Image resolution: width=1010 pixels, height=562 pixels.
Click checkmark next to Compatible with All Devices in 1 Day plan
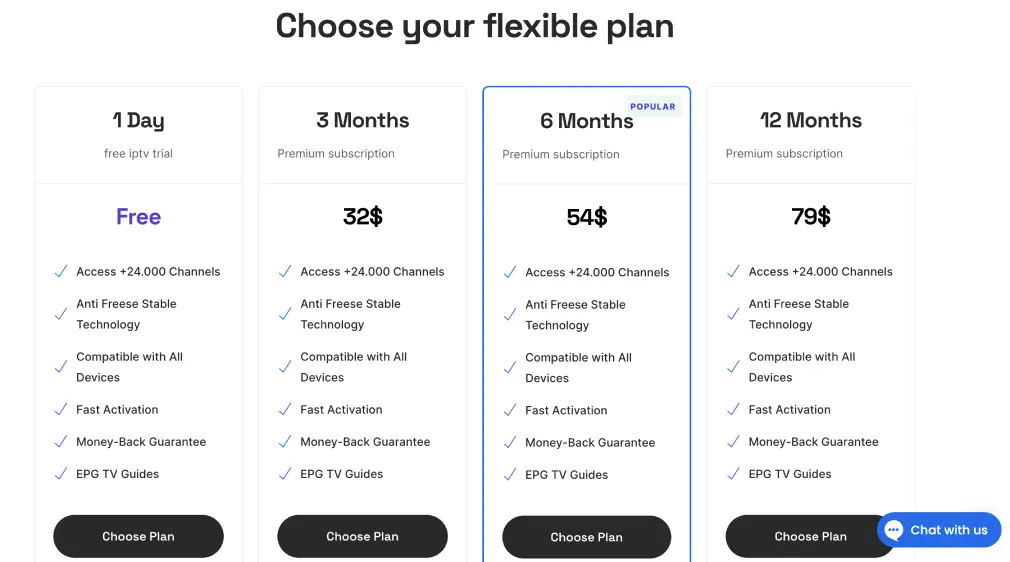click(61, 367)
